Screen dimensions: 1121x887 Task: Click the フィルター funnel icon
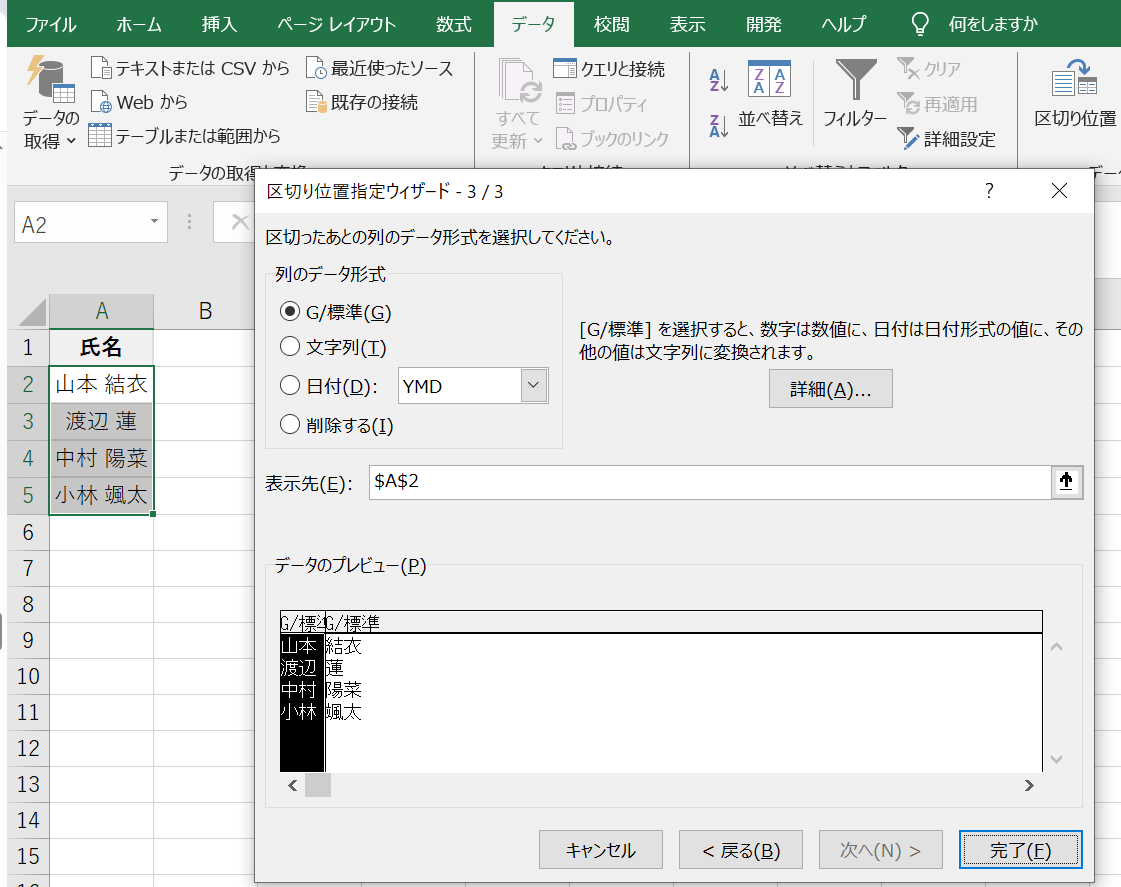click(855, 80)
